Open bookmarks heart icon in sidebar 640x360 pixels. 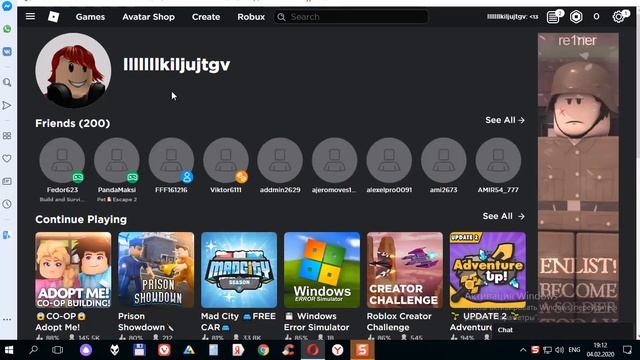(x=7, y=158)
